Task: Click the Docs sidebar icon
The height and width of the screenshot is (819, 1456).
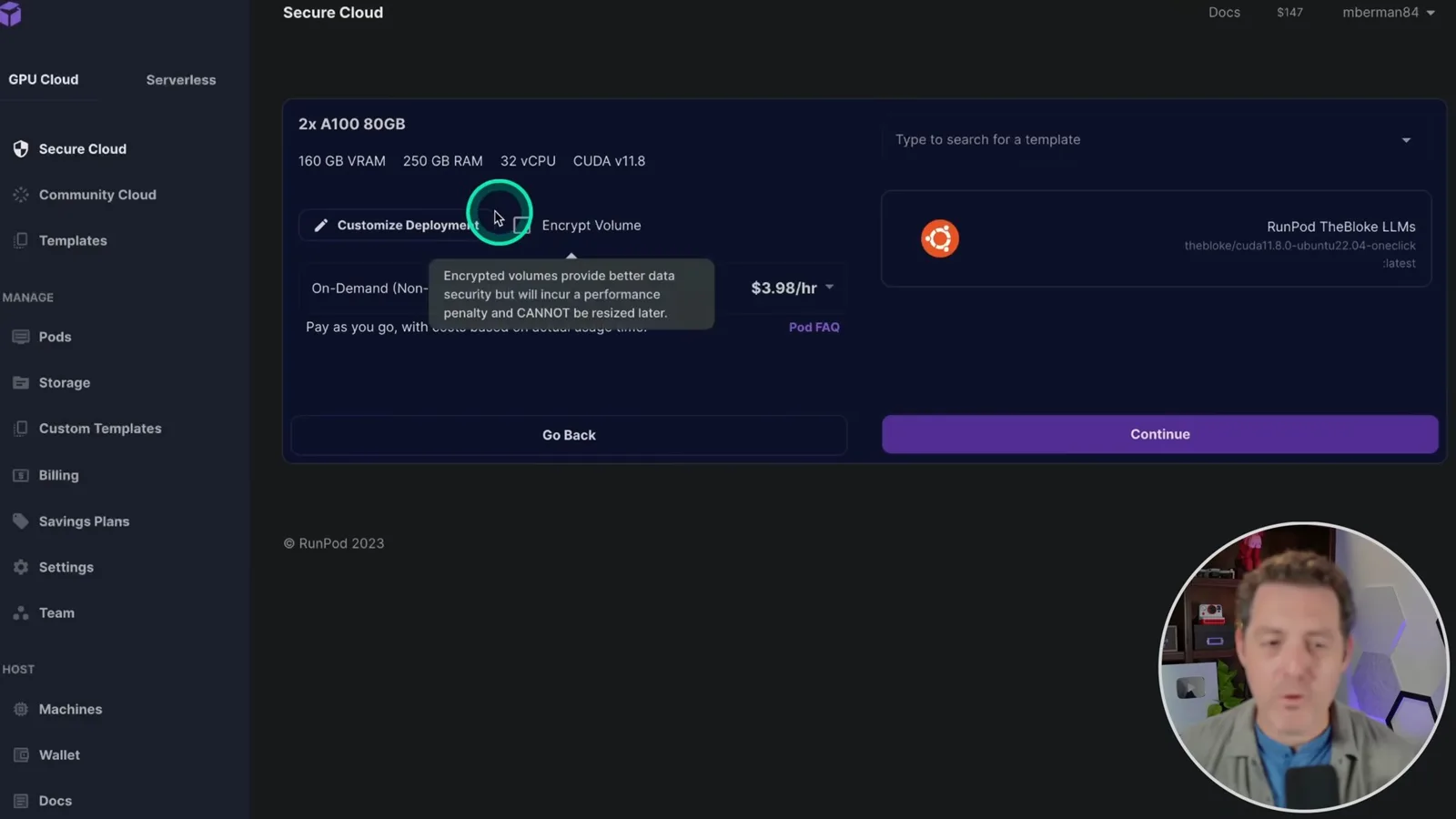Action: point(20,801)
